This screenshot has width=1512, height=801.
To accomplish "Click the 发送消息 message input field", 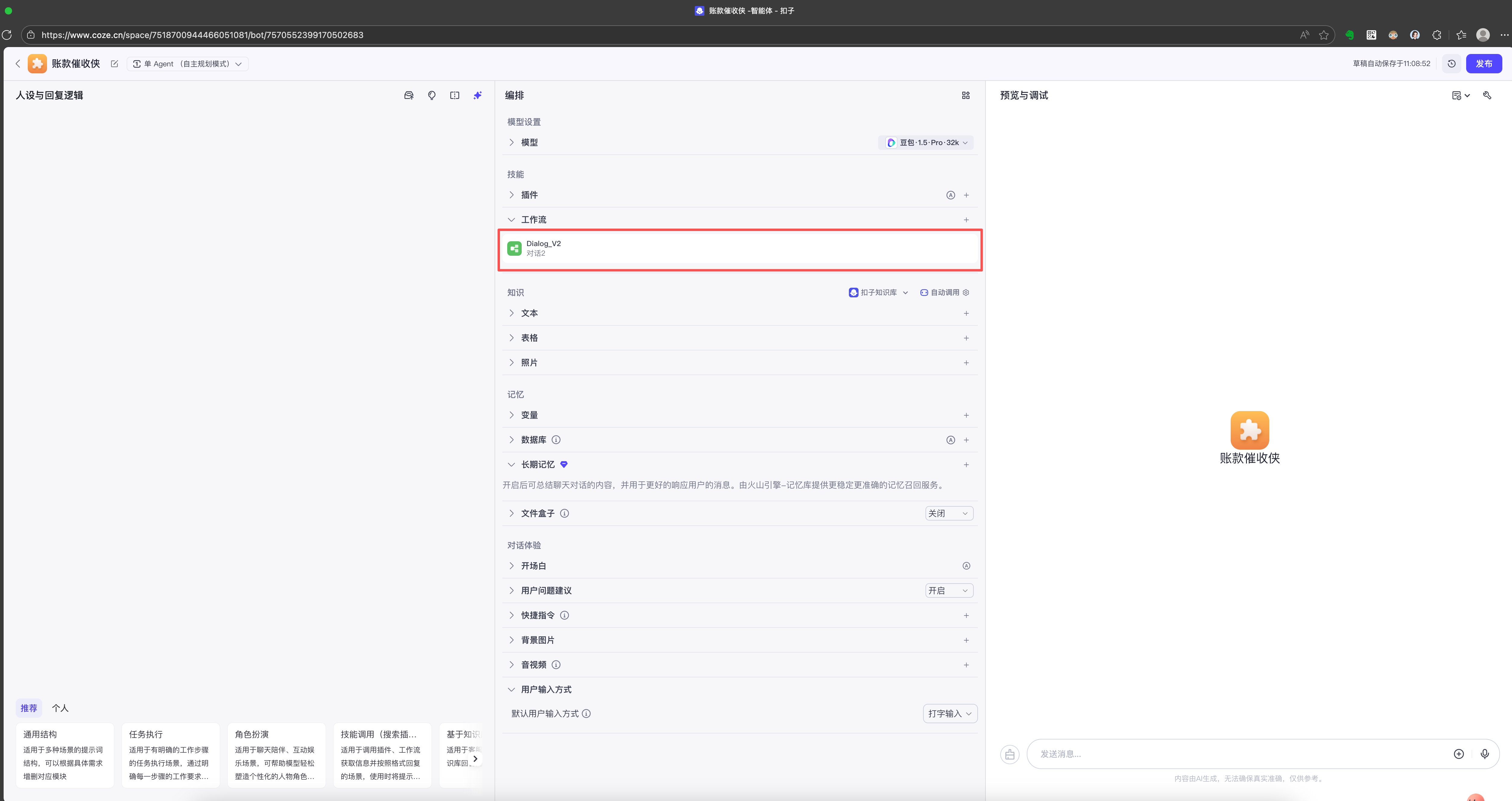I will pos(1238,753).
